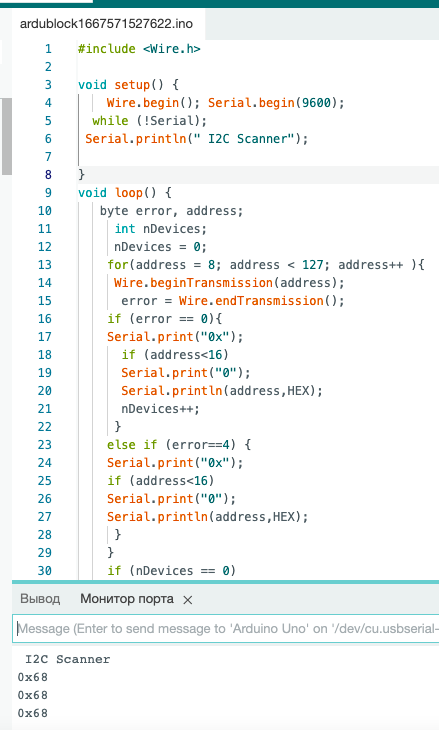The image size is (439, 730).
Task: Click the I2C Scanner output line
Action: pyautogui.click(x=68, y=659)
